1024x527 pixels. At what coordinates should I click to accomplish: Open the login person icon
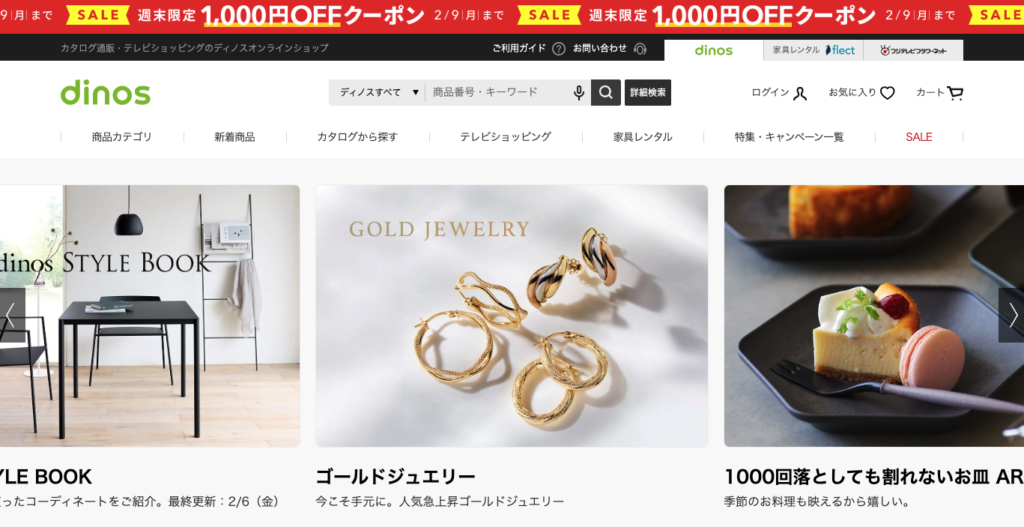coord(800,93)
